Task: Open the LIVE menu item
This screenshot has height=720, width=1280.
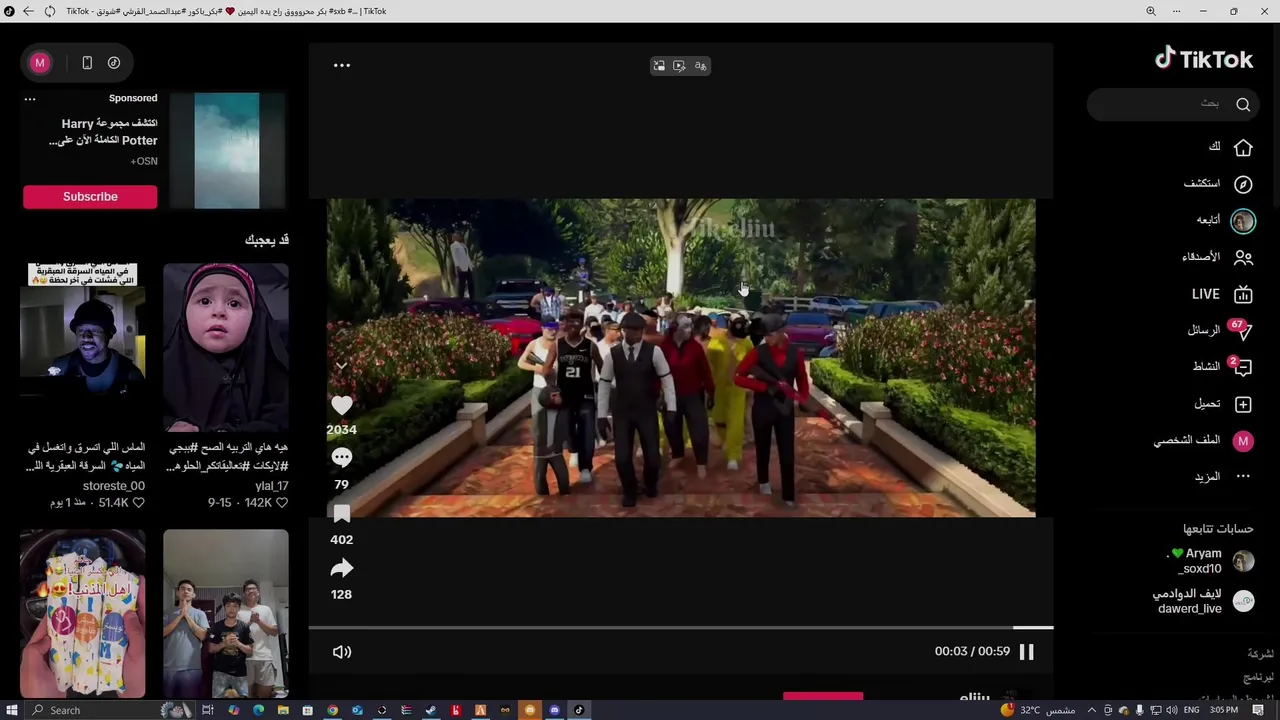Action: (x=1222, y=294)
